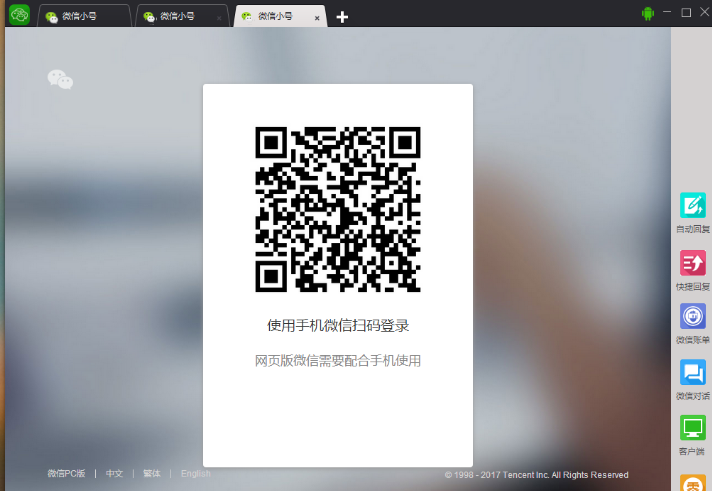
Task: Click the 网页版微信需要配合手机使用 text
Action: pos(338,361)
